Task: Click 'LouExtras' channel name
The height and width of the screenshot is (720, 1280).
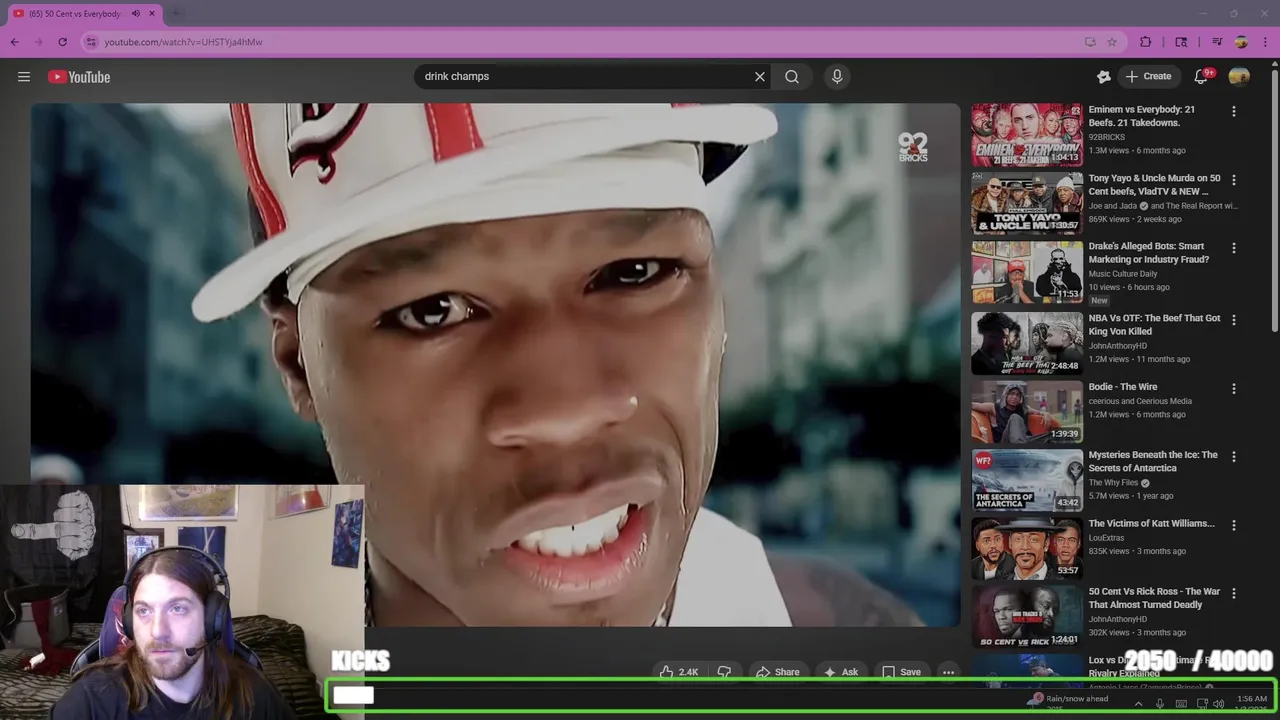Action: 1108,537
